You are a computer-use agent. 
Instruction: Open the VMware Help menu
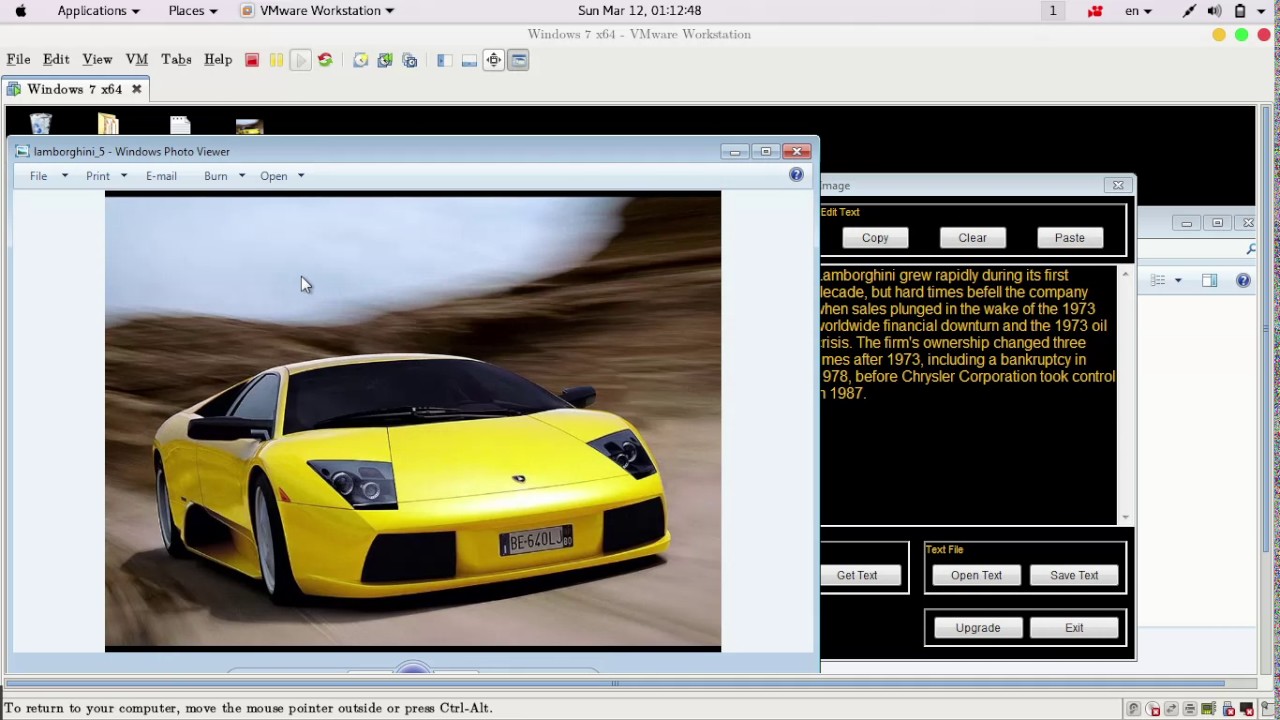[218, 60]
